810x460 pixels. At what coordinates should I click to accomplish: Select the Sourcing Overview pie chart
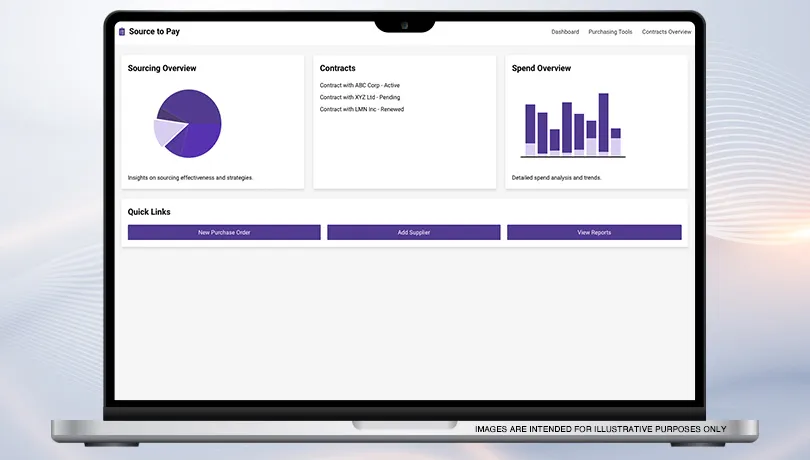[x=188, y=124]
